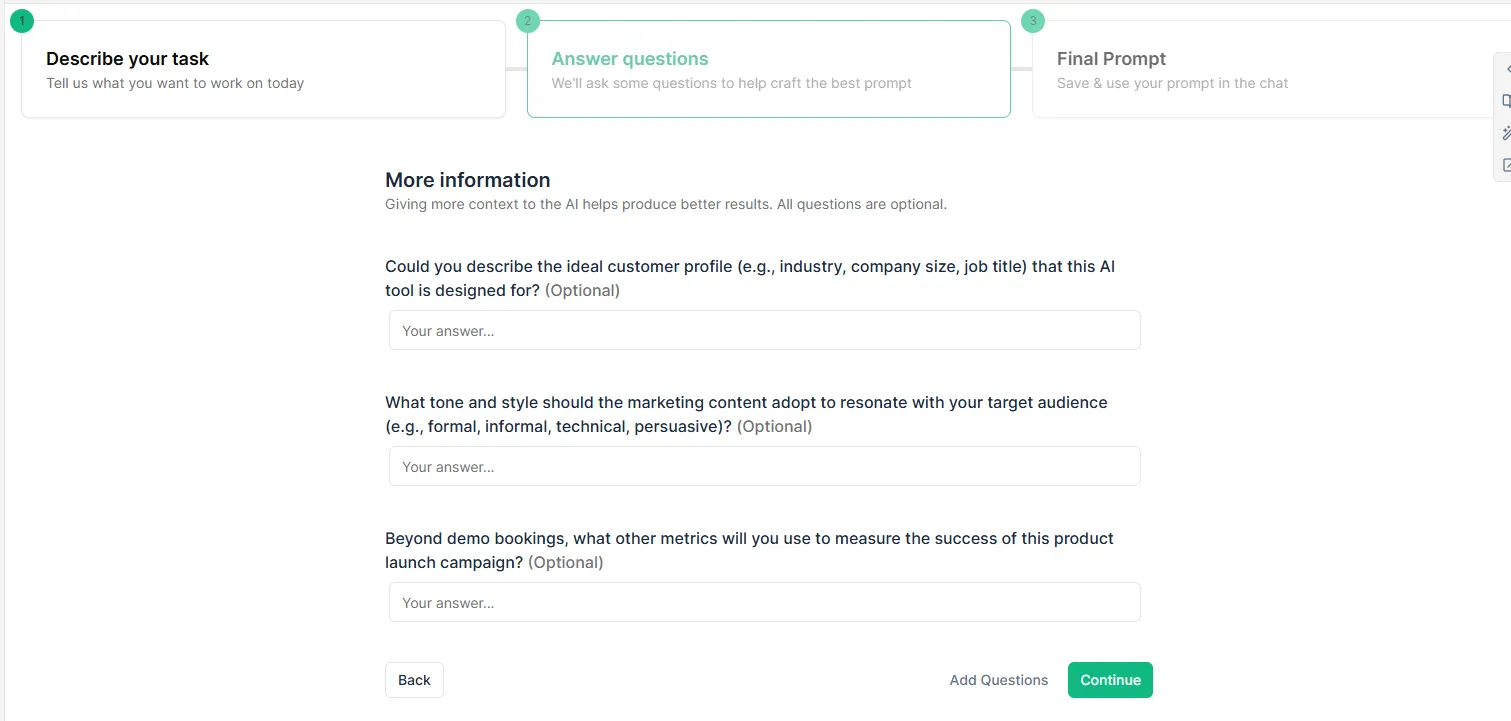Click the magic wand icon in side panel

1506,133
